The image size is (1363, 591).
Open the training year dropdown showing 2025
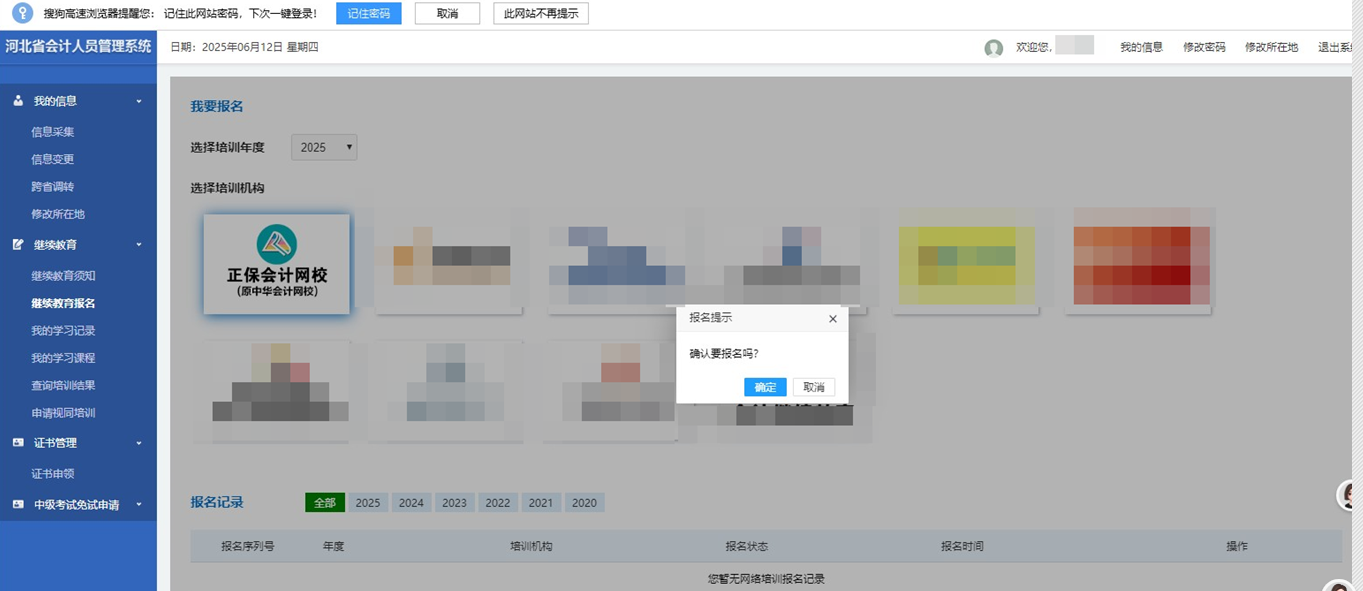[x=323, y=147]
